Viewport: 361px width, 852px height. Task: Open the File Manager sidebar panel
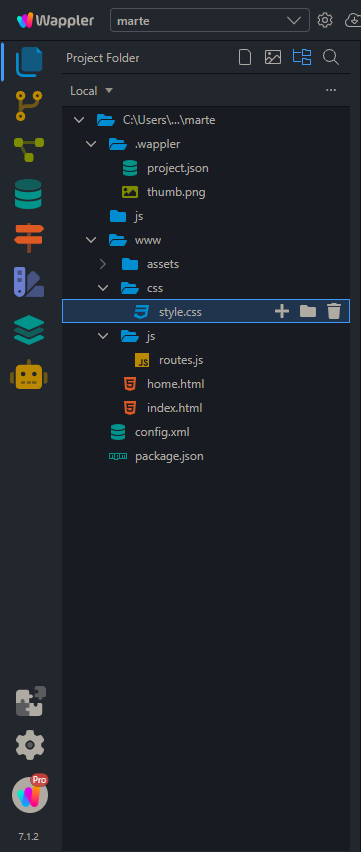[29, 61]
